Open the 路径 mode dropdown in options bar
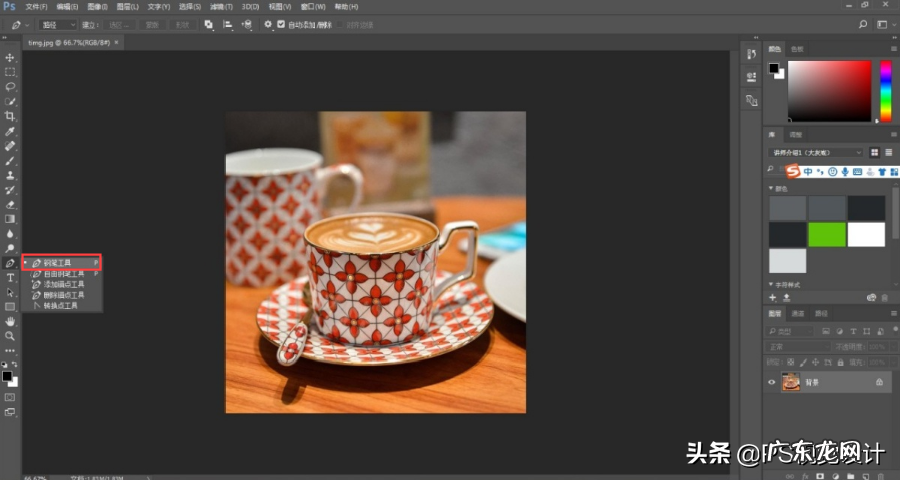This screenshot has height=480, width=900. click(x=58, y=24)
